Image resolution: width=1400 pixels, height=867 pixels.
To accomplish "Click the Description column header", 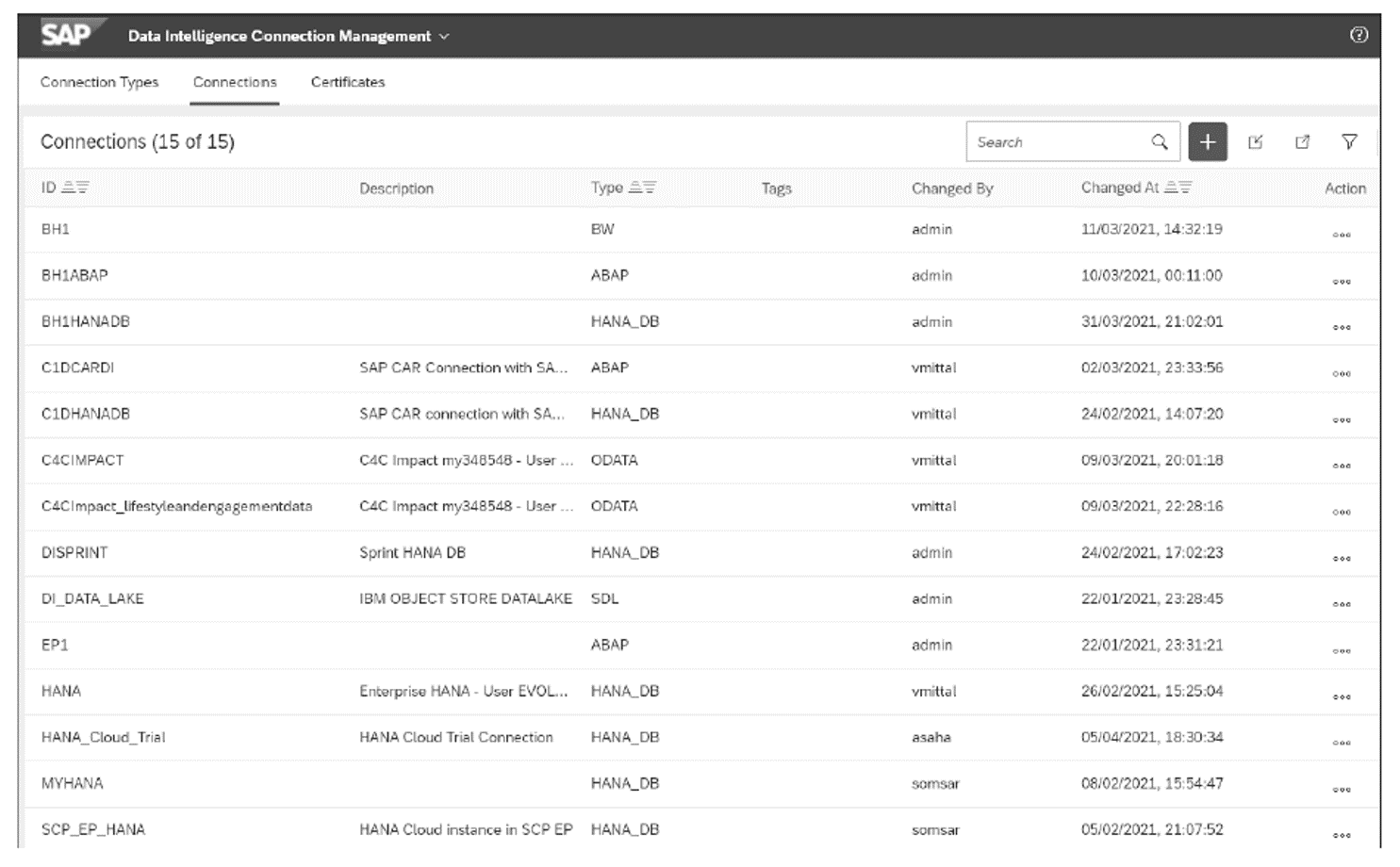I will 396,188.
